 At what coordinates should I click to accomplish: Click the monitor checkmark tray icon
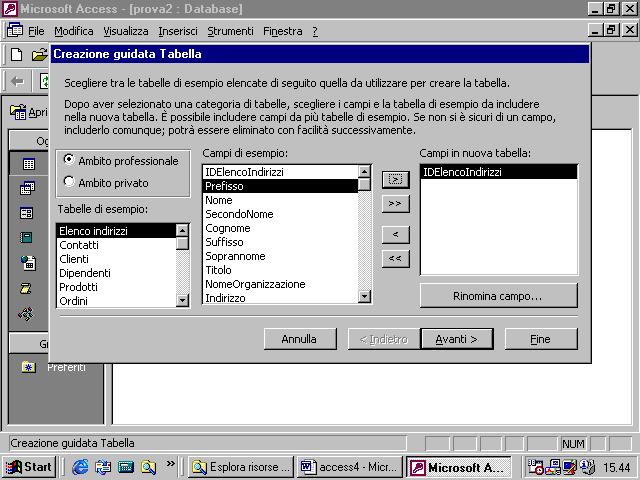[570, 467]
